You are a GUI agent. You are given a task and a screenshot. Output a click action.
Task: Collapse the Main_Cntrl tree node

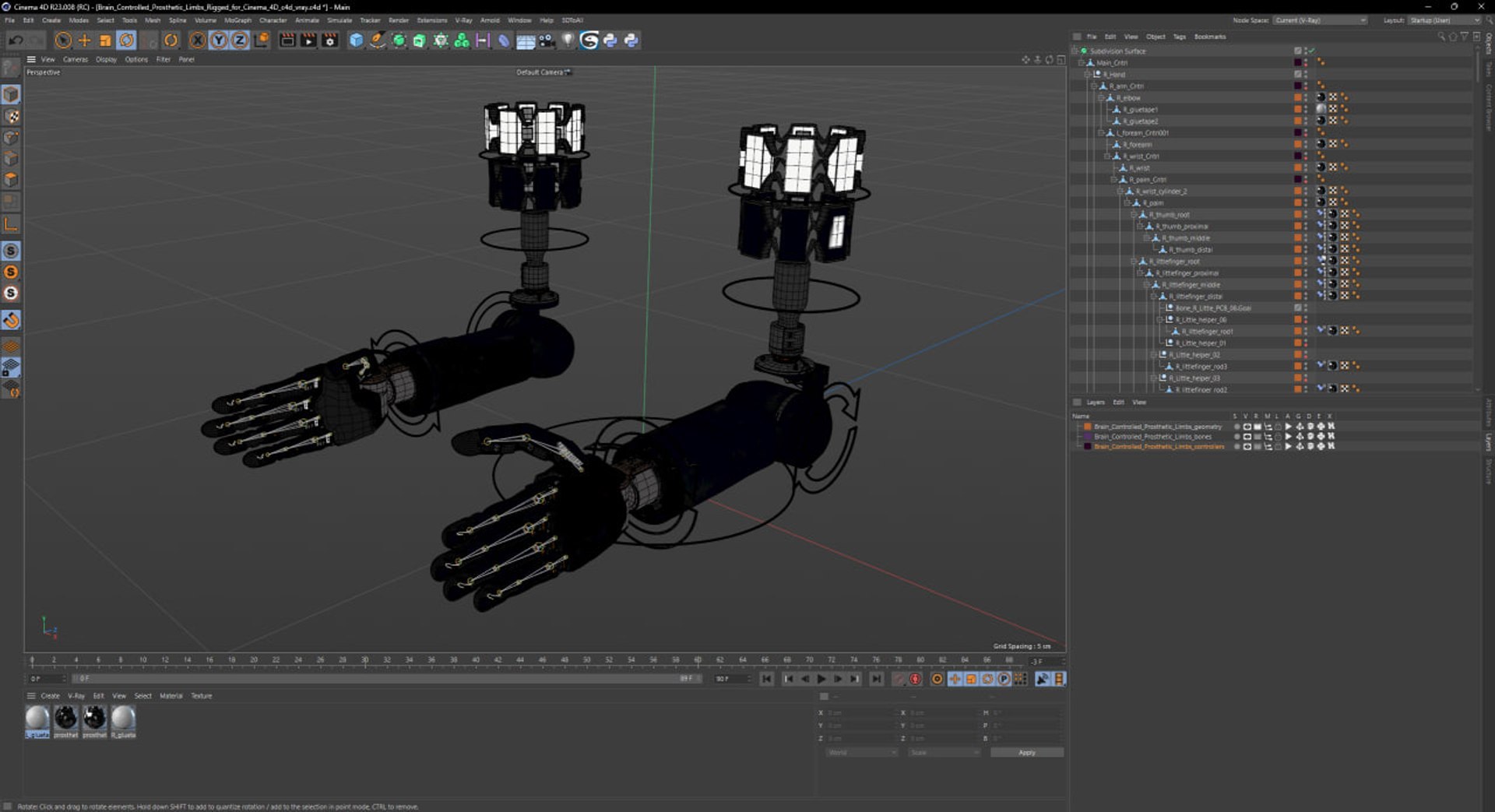1081,63
